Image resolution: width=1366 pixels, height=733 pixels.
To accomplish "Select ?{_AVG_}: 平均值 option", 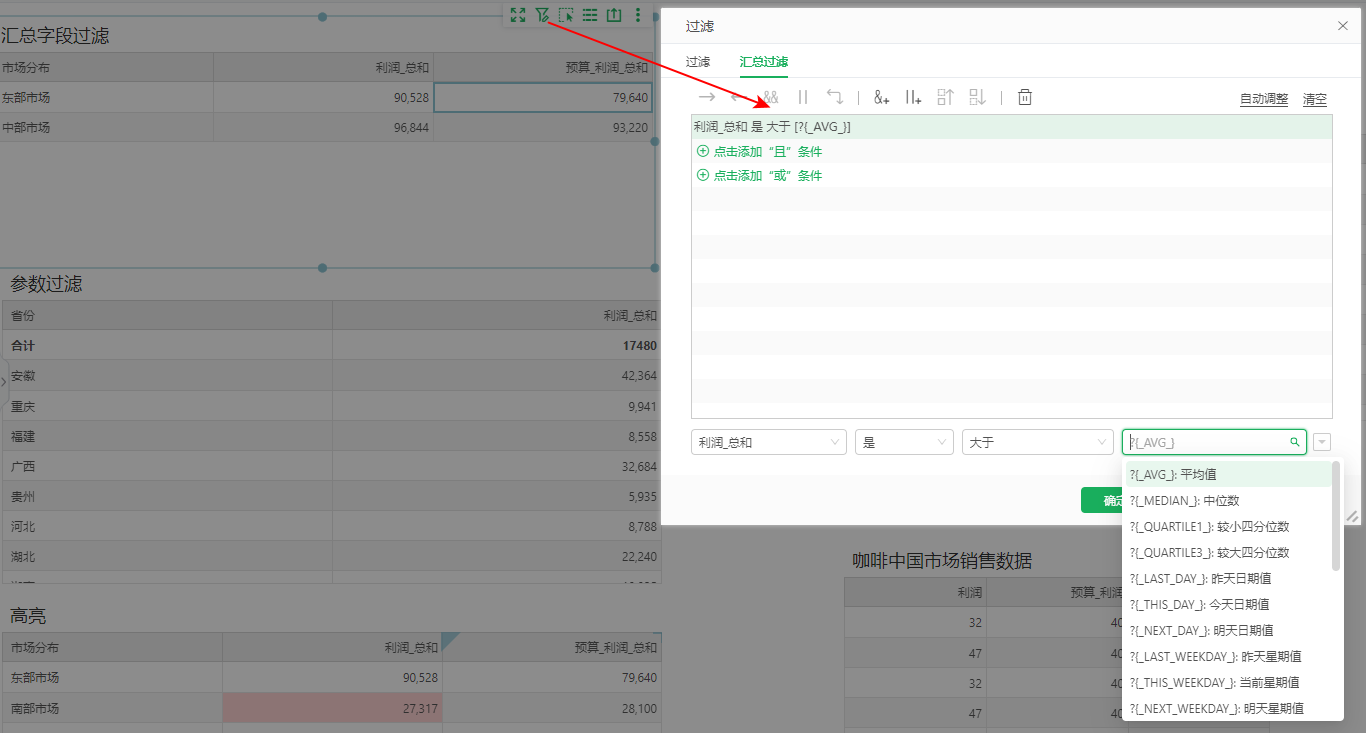I will [x=1228, y=474].
